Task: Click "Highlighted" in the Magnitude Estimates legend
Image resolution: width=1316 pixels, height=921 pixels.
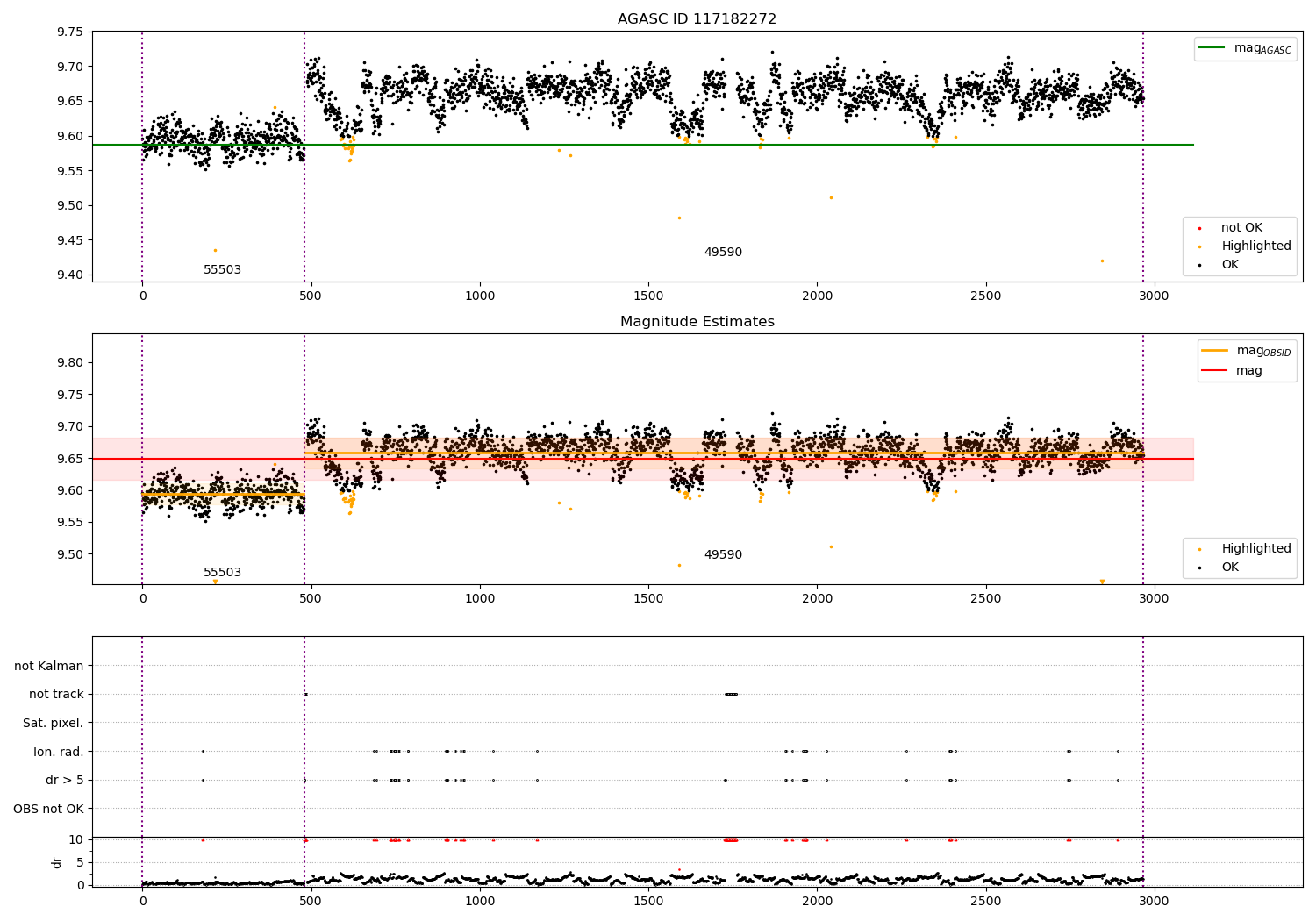Action: click(x=1256, y=549)
